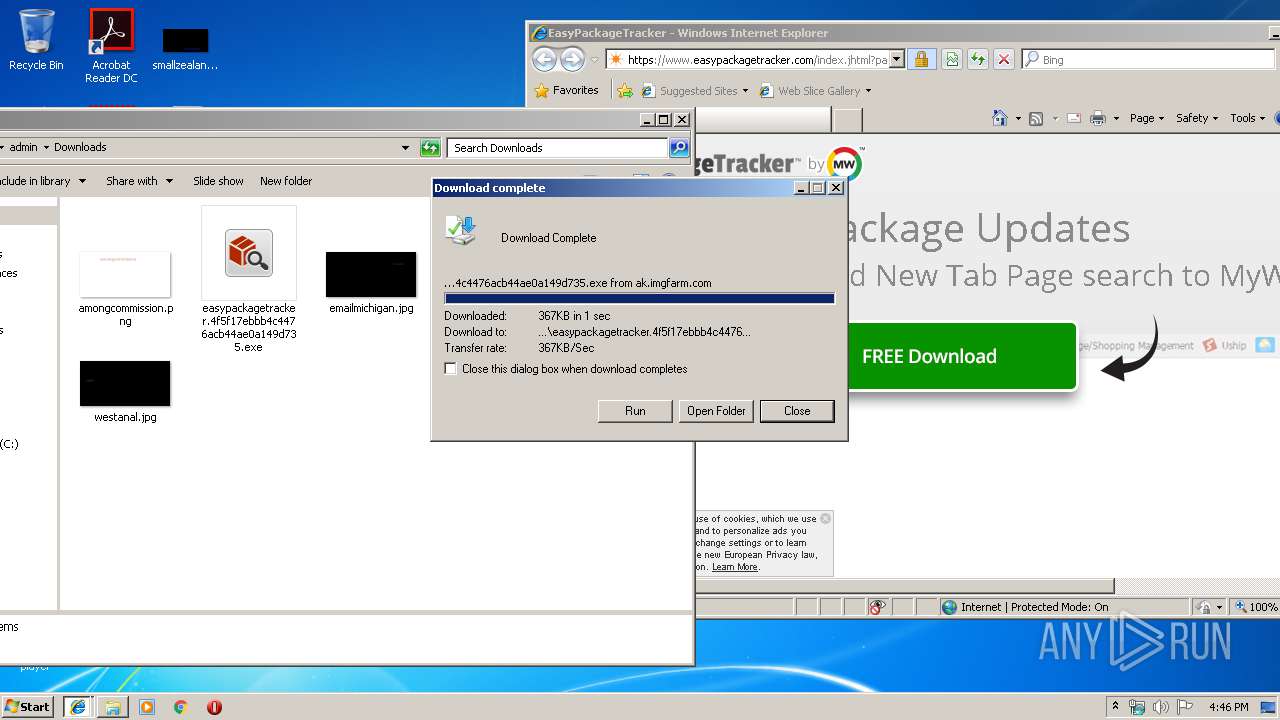Click the privacy report eye icon in status bar

(877, 607)
